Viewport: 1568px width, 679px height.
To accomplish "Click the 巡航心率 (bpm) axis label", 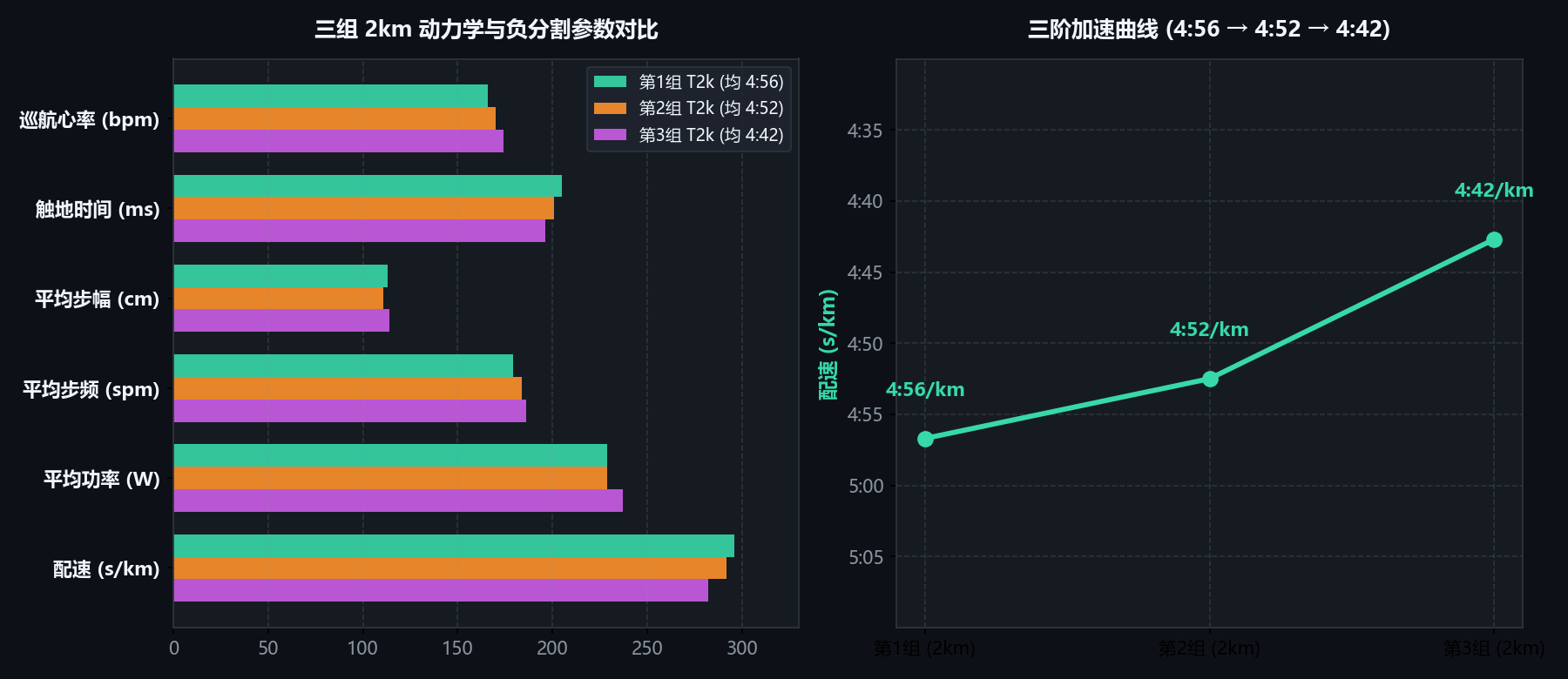I will [x=90, y=119].
